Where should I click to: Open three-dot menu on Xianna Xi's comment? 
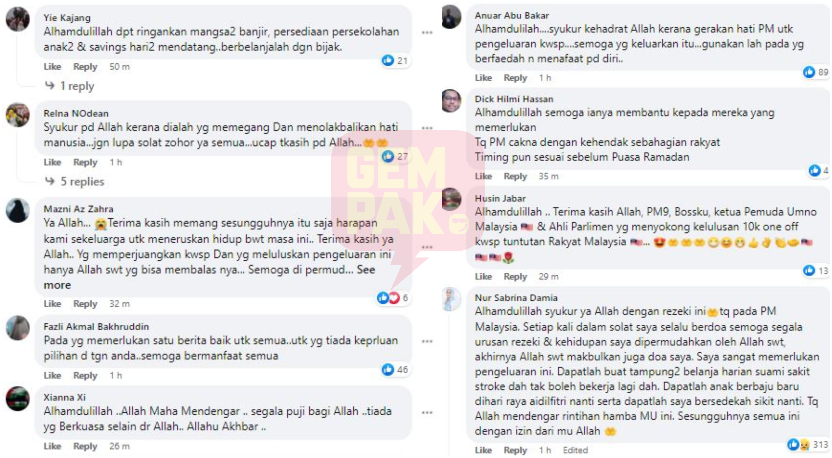(x=427, y=412)
